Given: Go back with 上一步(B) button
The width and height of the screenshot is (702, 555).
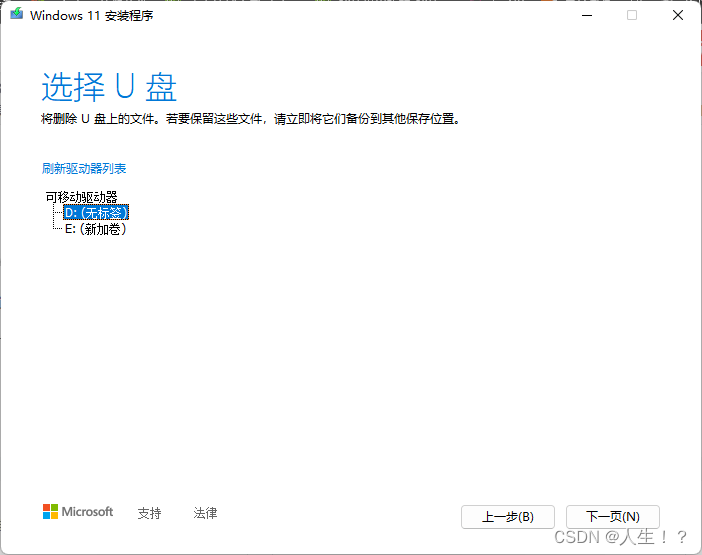Looking at the screenshot, I should [508, 517].
